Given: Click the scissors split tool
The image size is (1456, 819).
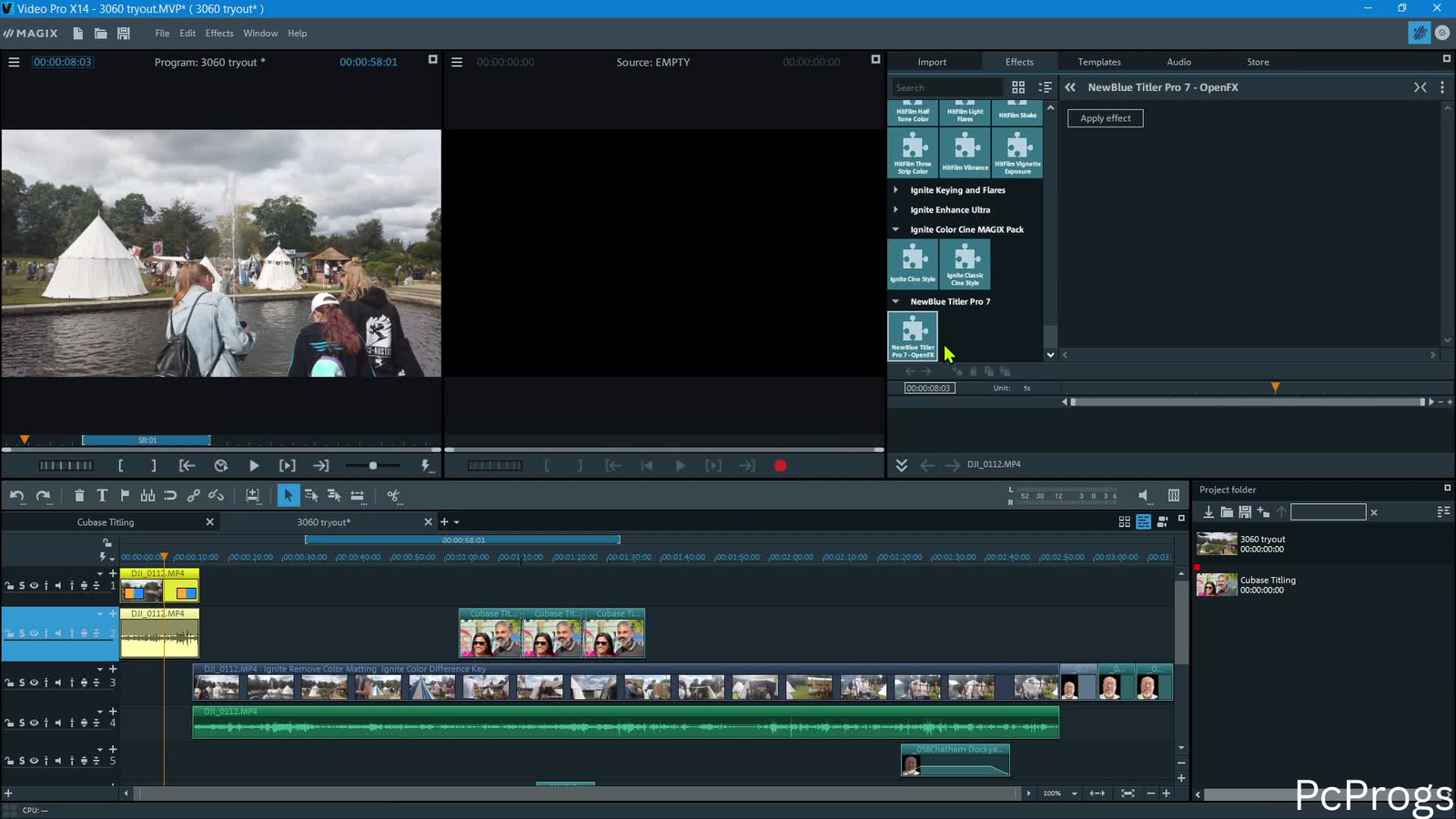Looking at the screenshot, I should [x=393, y=496].
